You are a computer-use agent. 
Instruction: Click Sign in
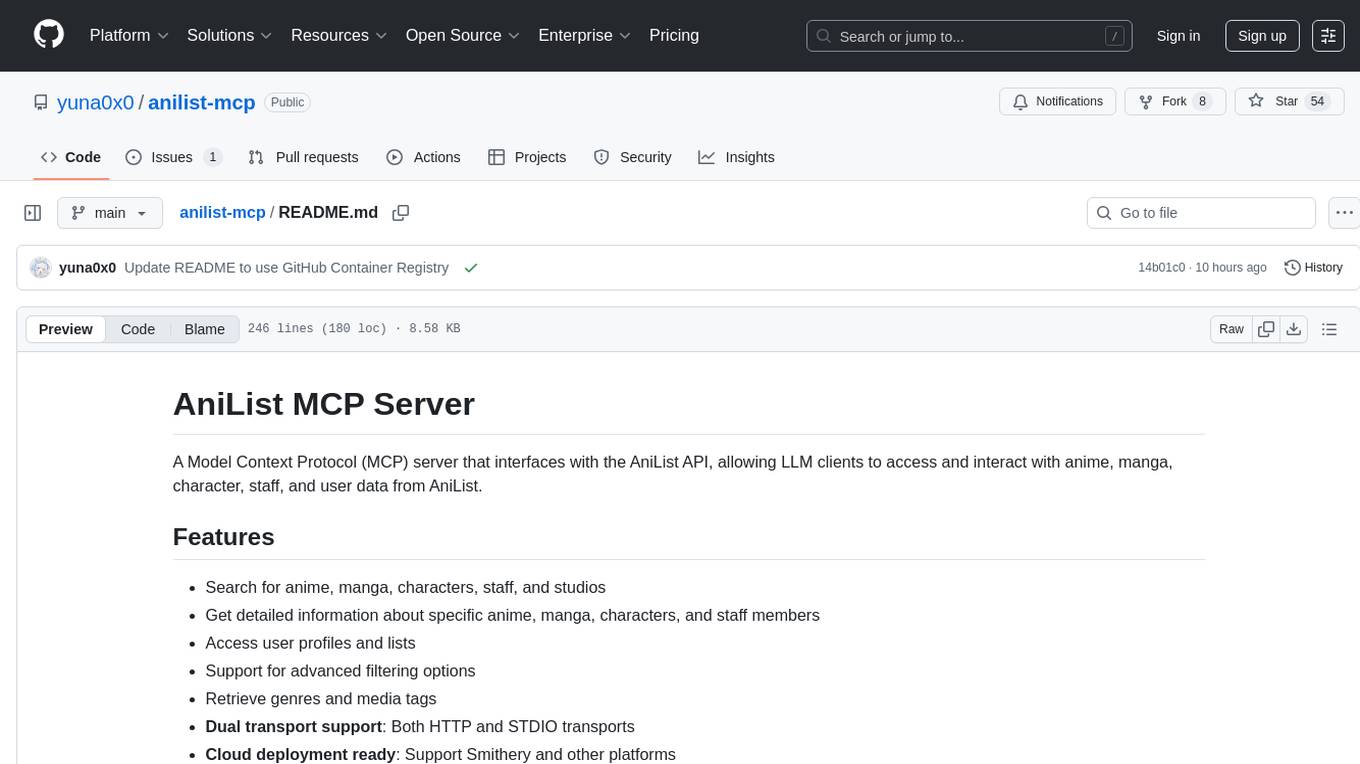tap(1178, 36)
